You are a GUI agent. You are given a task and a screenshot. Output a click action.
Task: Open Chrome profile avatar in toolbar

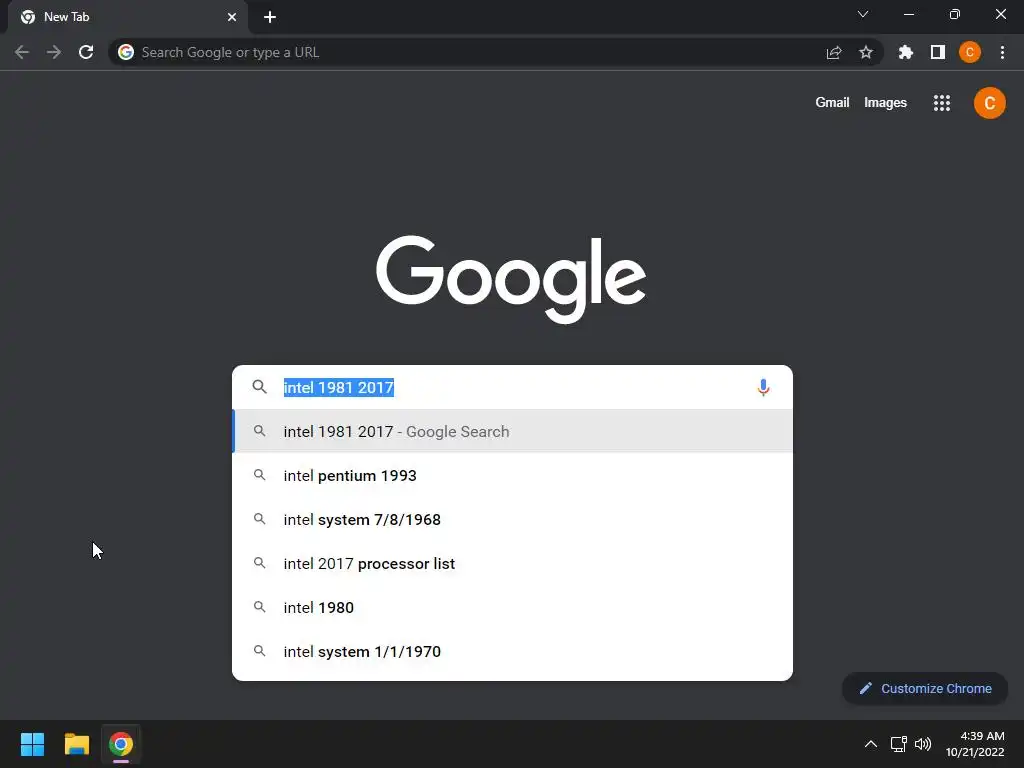coord(970,52)
